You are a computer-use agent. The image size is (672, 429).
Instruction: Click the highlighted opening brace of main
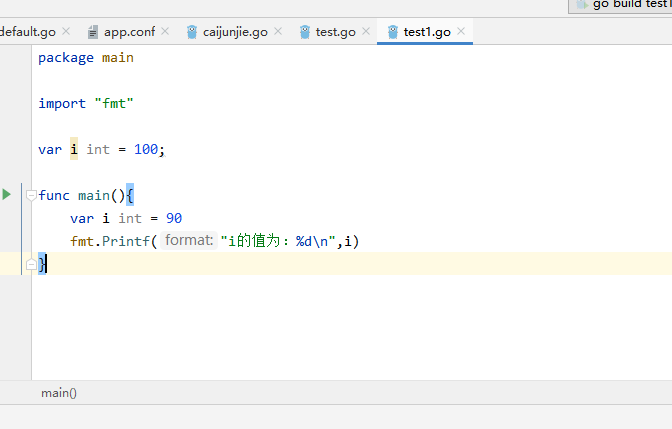tap(130, 195)
